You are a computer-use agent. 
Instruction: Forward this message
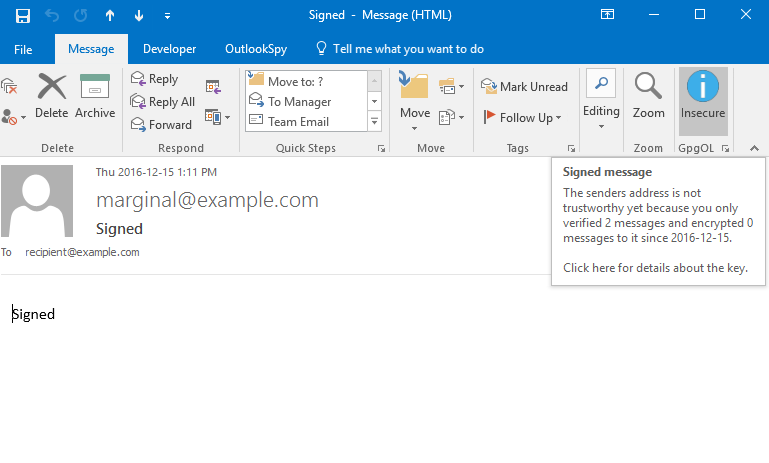pyautogui.click(x=161, y=125)
